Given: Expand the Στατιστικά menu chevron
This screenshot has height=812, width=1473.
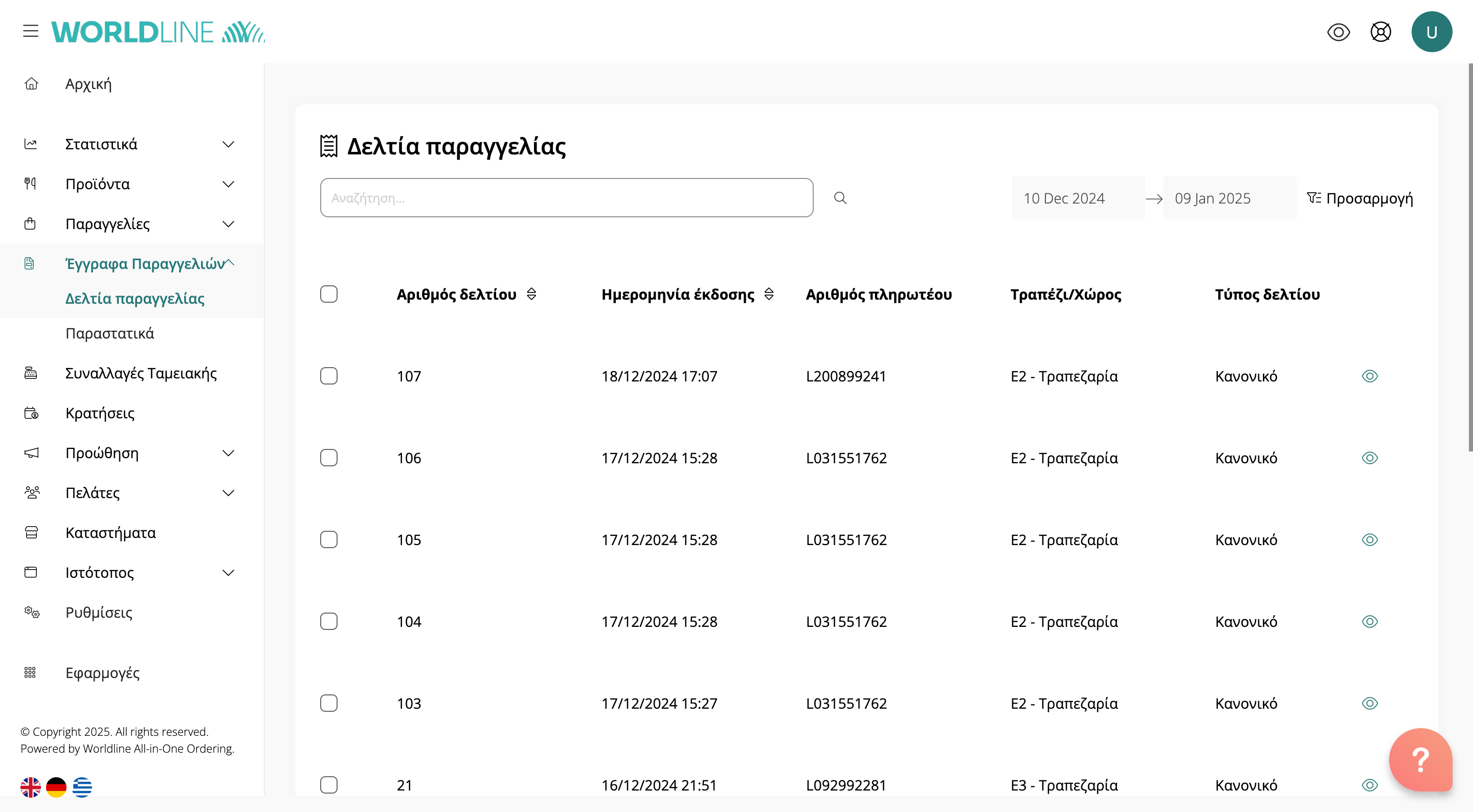Looking at the screenshot, I should 228,144.
